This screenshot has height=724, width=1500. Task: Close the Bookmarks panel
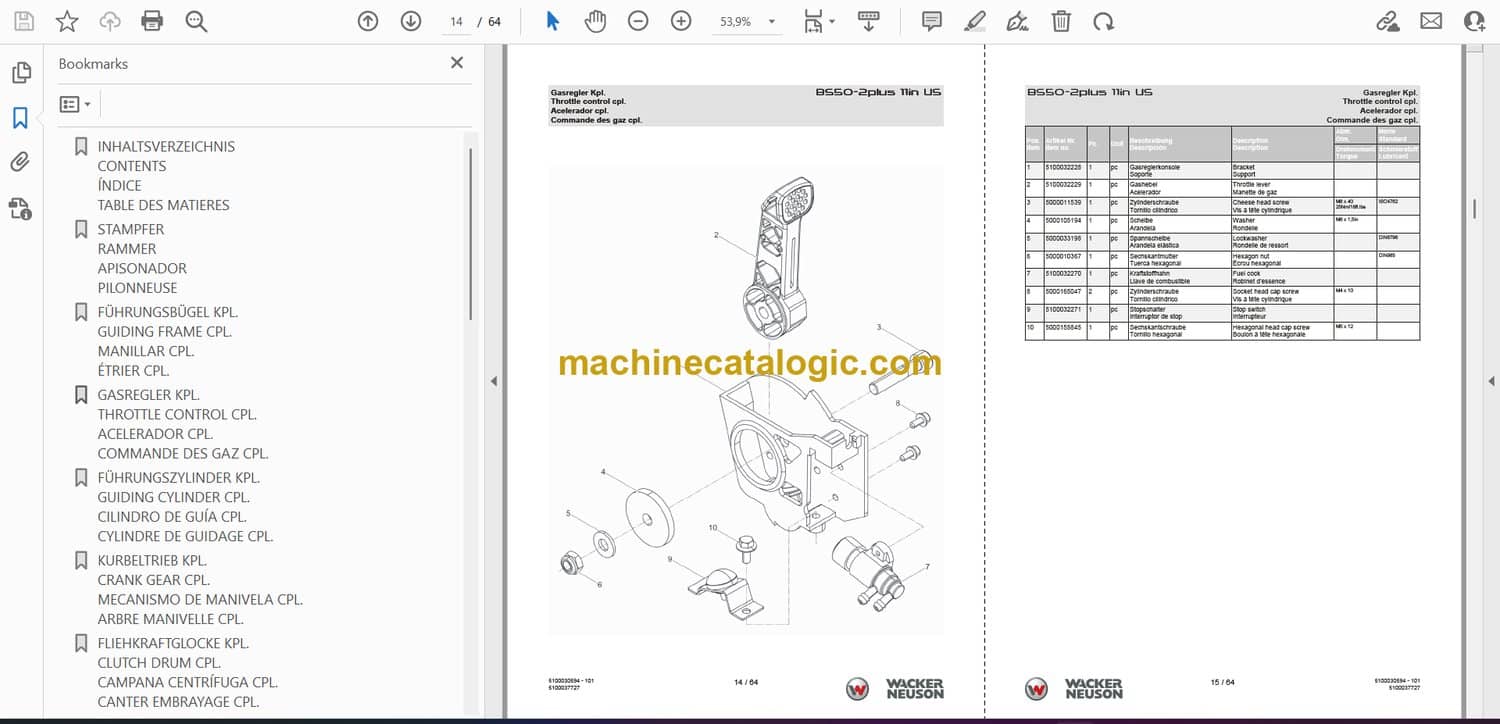pyautogui.click(x=457, y=63)
